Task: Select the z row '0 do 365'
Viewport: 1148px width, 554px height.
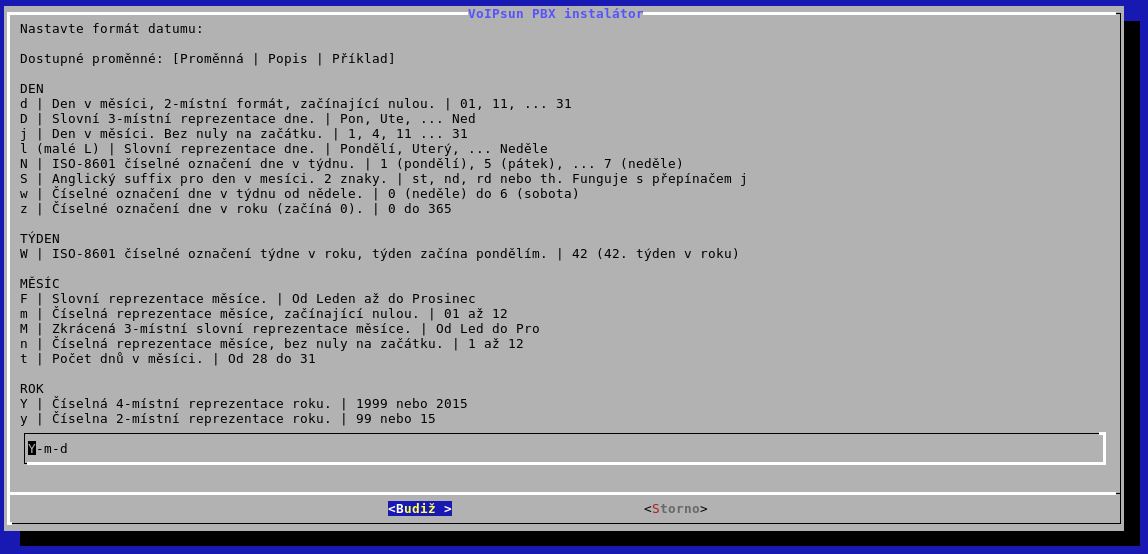Action: [236, 209]
